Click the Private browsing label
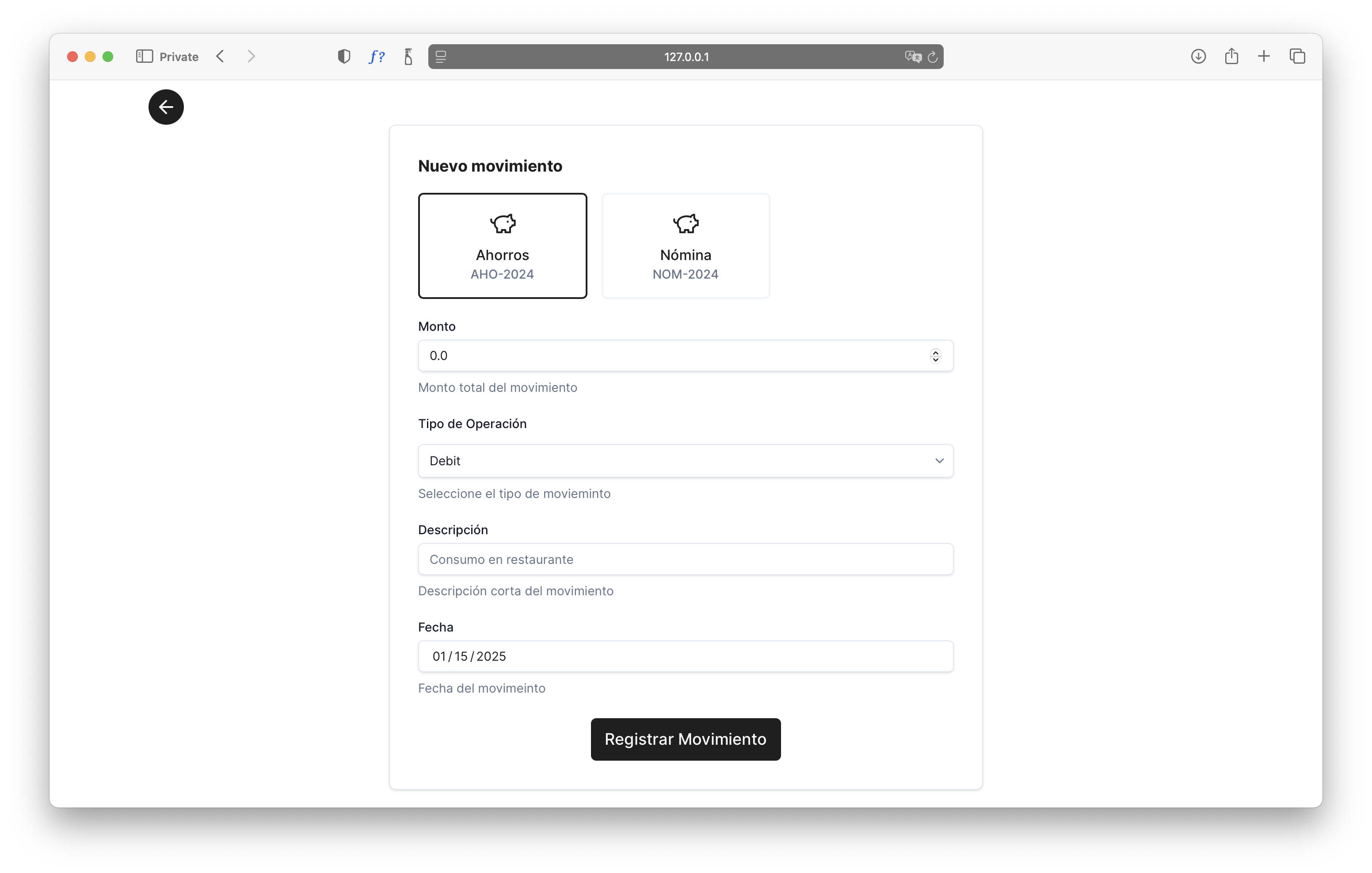The image size is (1372, 873). pyautogui.click(x=179, y=57)
